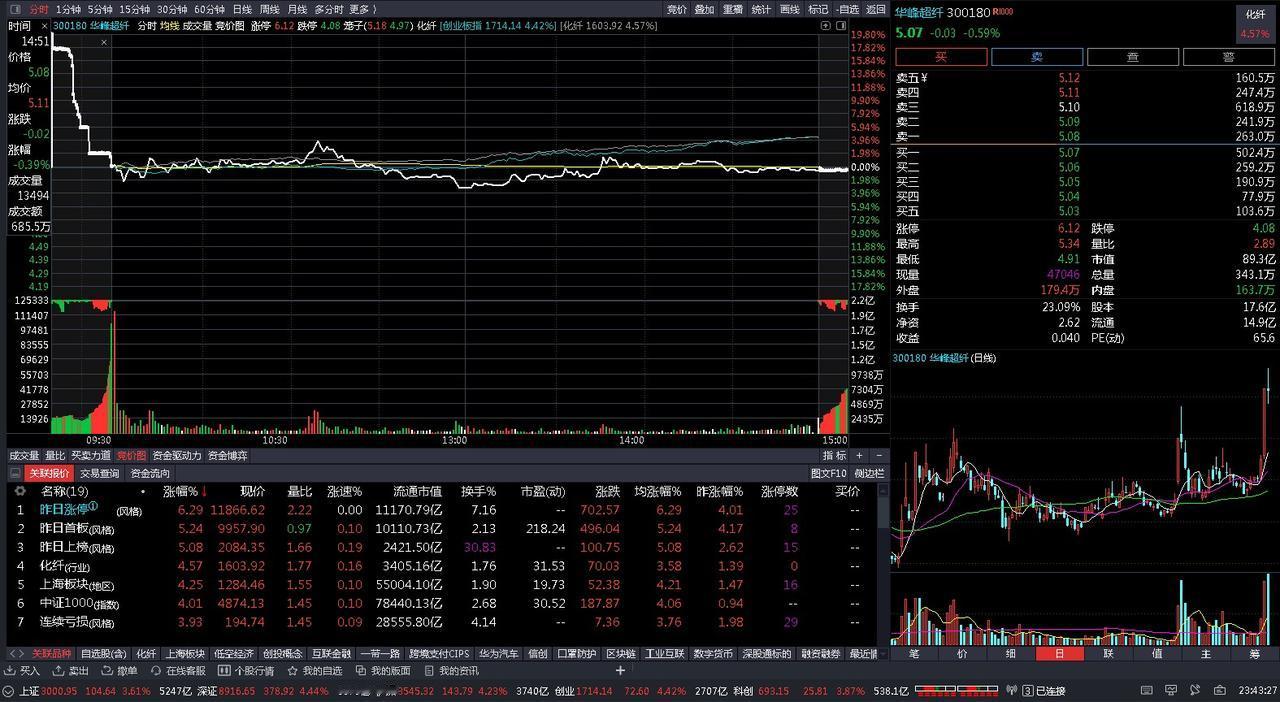Click the 昨日首板 row in the table

[x=443, y=528]
